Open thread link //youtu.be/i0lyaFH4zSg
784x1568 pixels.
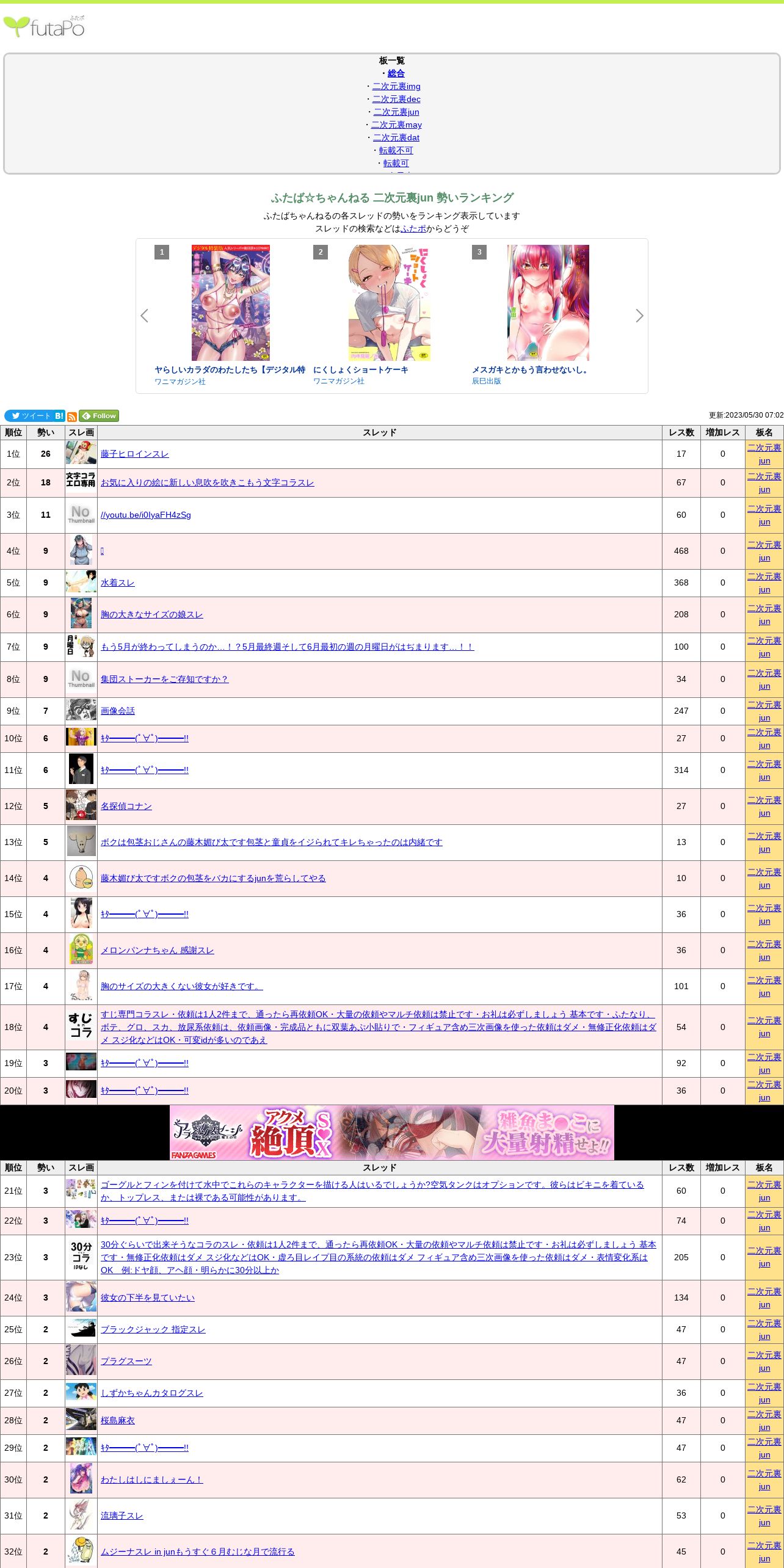pyautogui.click(x=146, y=515)
